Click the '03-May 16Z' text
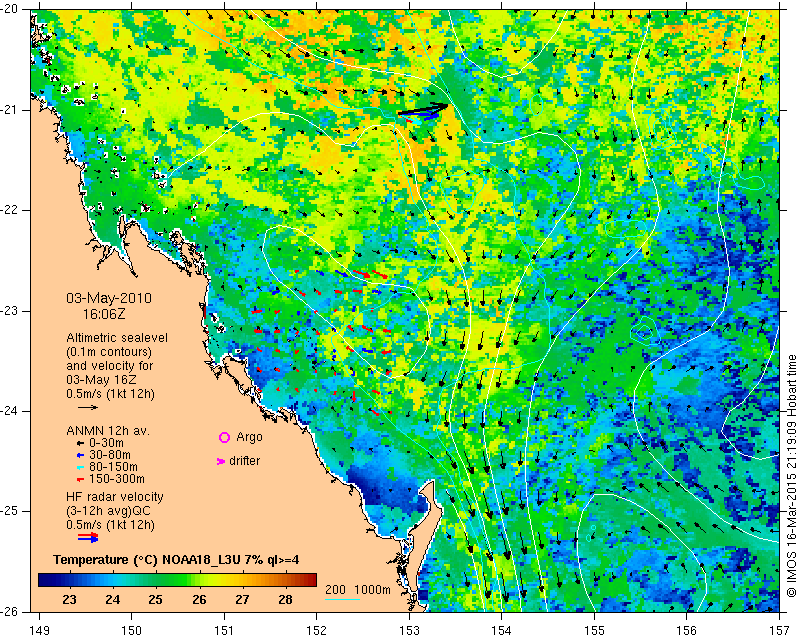Viewport: 800px width, 640px height. tap(101, 380)
